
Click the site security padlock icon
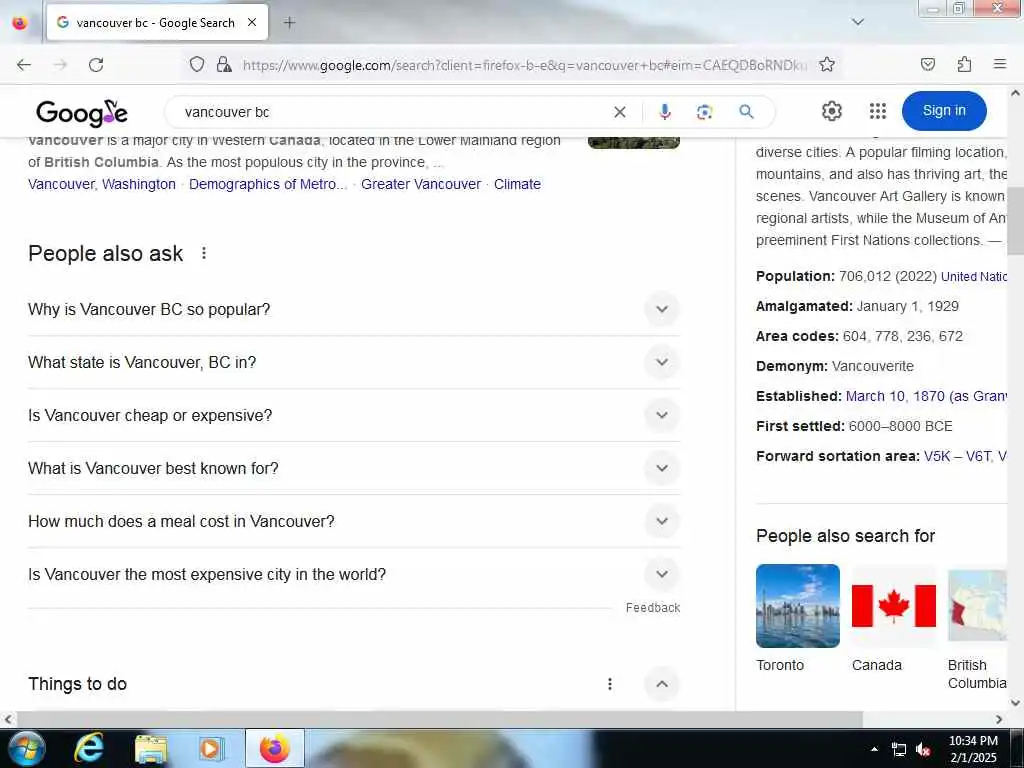pyautogui.click(x=224, y=64)
